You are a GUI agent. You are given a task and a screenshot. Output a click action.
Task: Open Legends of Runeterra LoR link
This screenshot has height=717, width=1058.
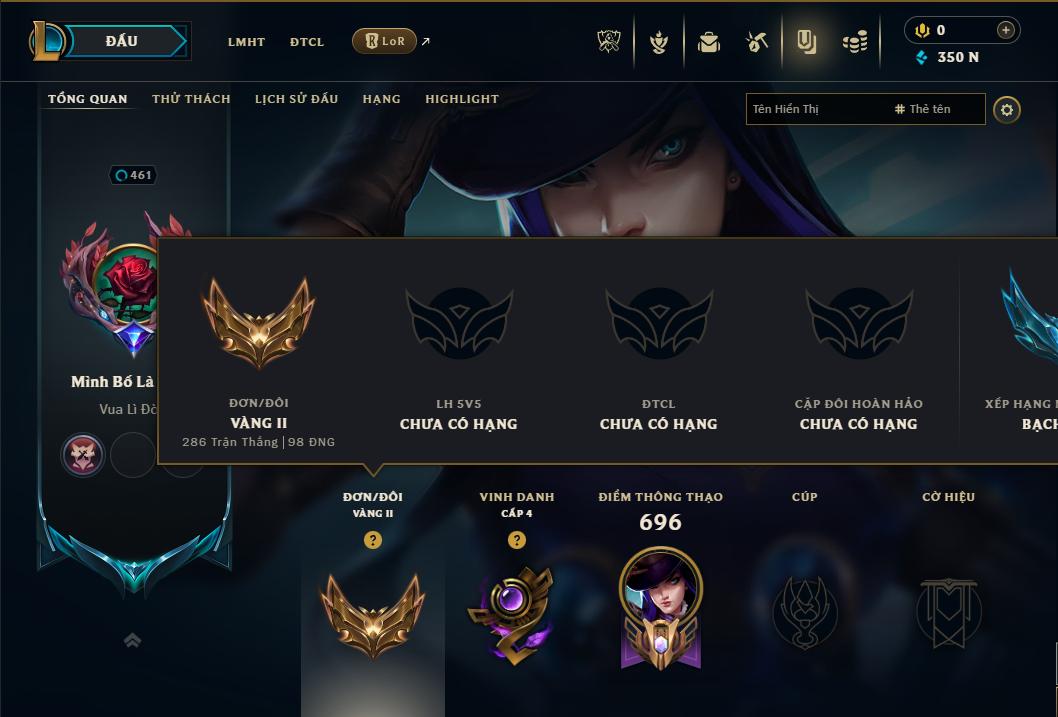[x=385, y=41]
